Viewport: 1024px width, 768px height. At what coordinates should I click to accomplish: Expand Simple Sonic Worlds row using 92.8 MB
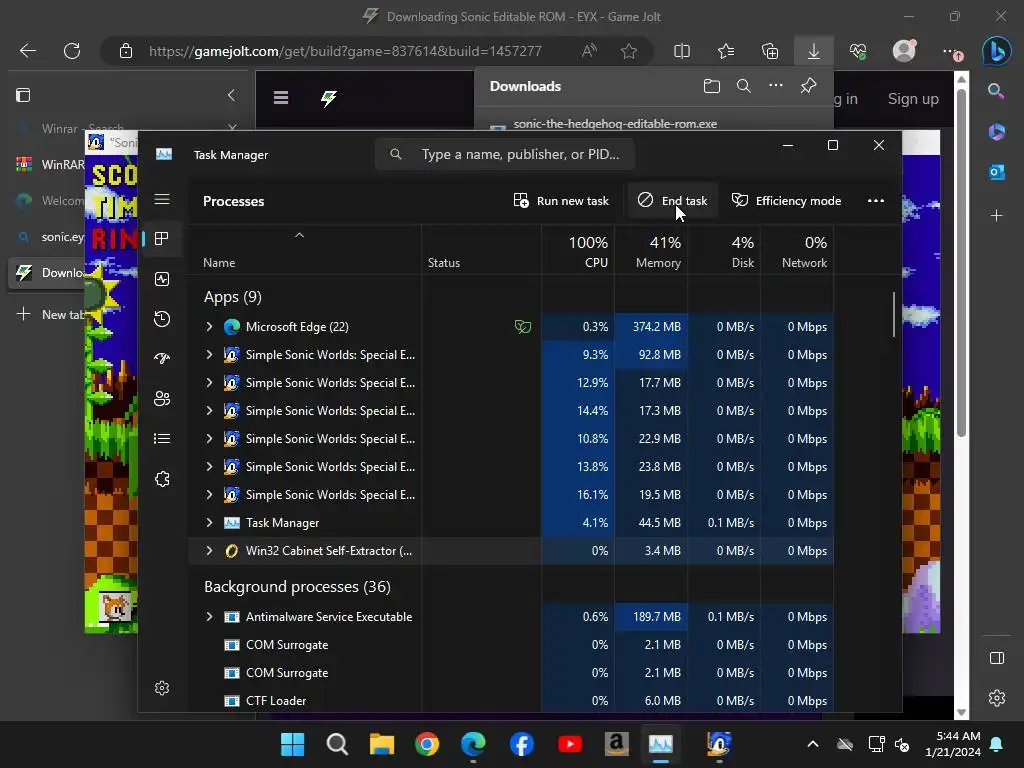209,355
